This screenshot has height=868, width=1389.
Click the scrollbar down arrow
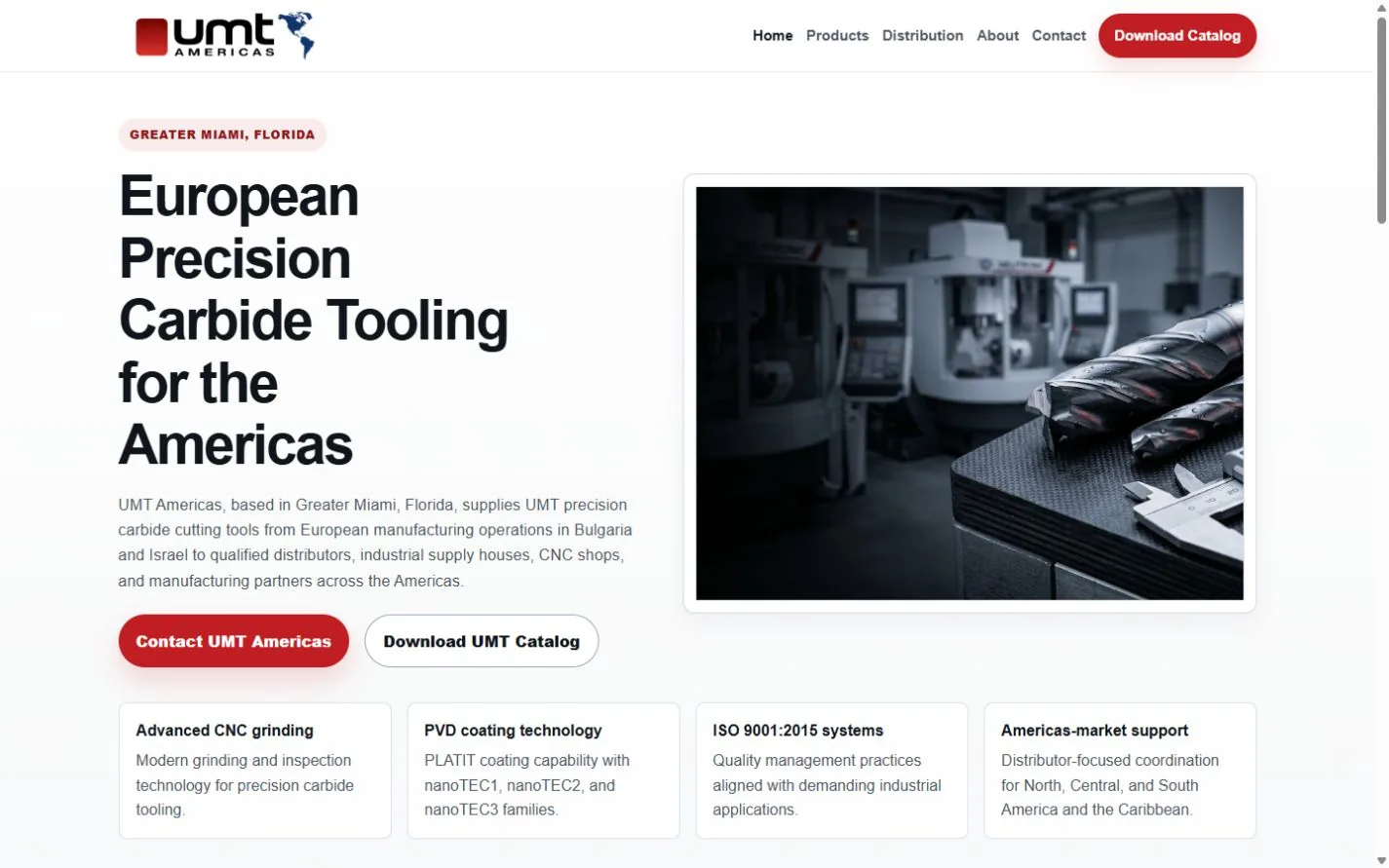tap(1381, 859)
